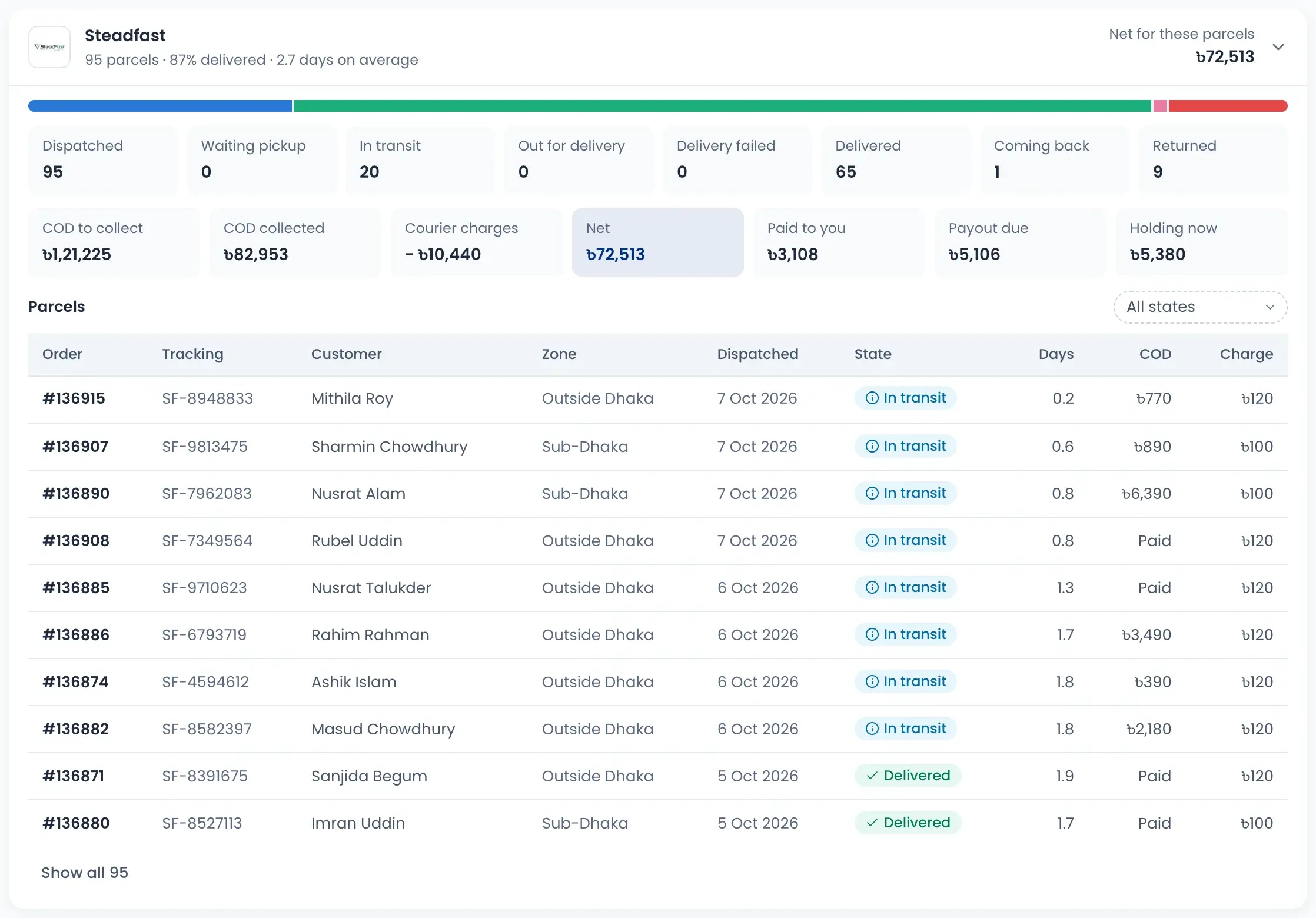Click customer name Imran Uddin
The image size is (1316, 918).
[x=358, y=823]
